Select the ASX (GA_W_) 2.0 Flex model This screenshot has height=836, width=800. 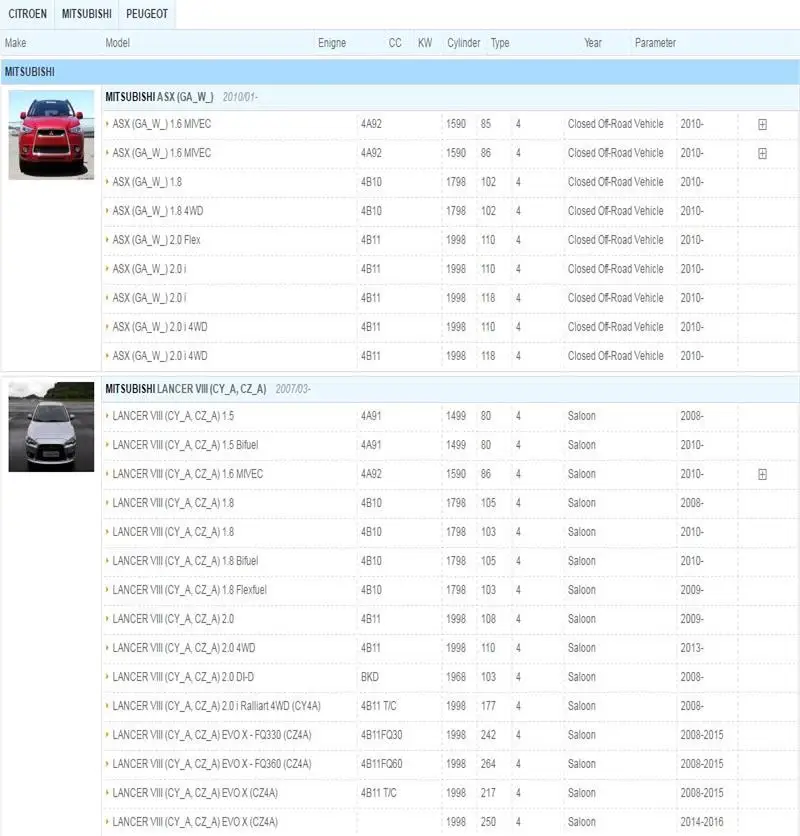(156, 240)
